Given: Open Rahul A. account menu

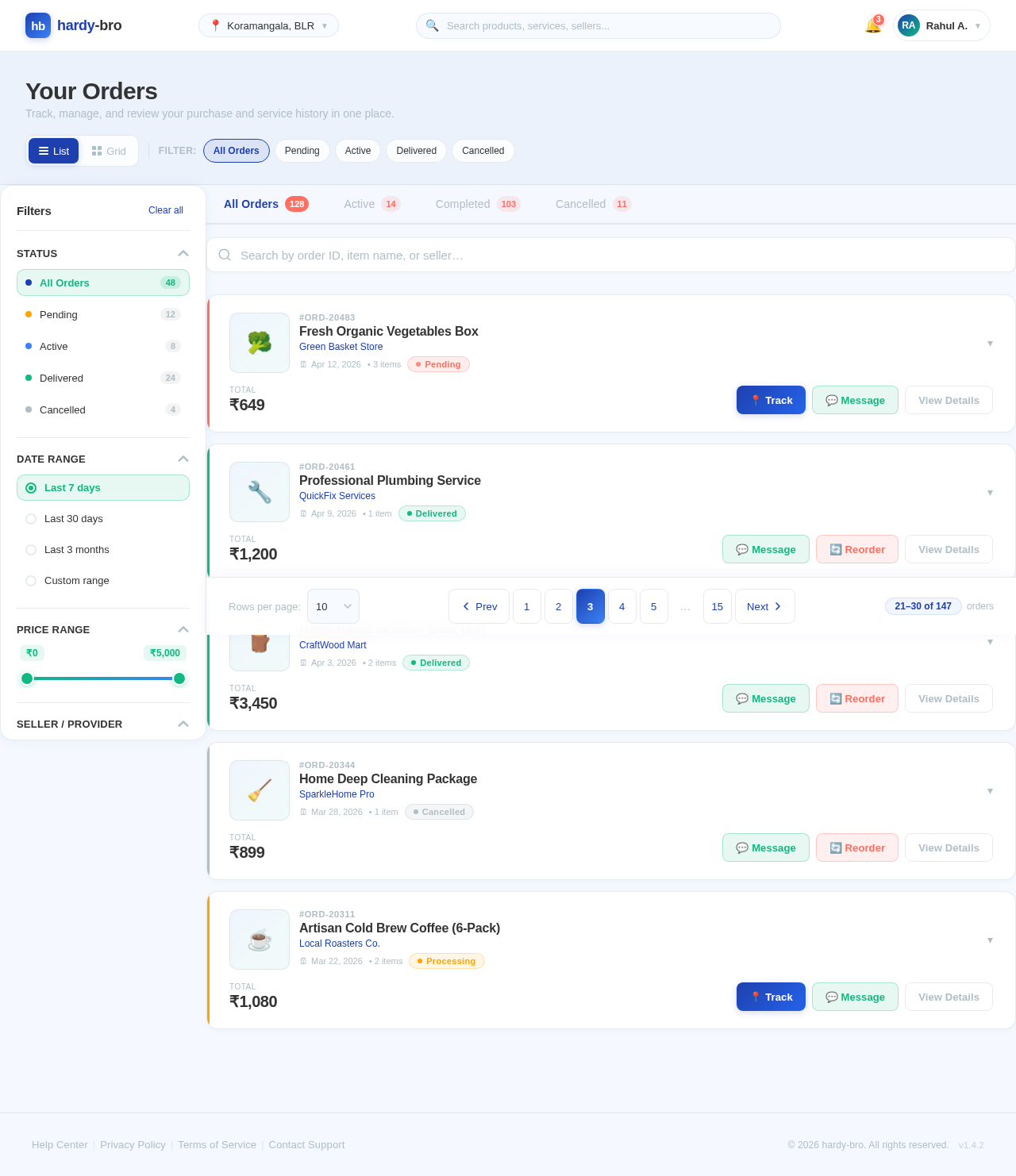Looking at the screenshot, I should coord(941,25).
